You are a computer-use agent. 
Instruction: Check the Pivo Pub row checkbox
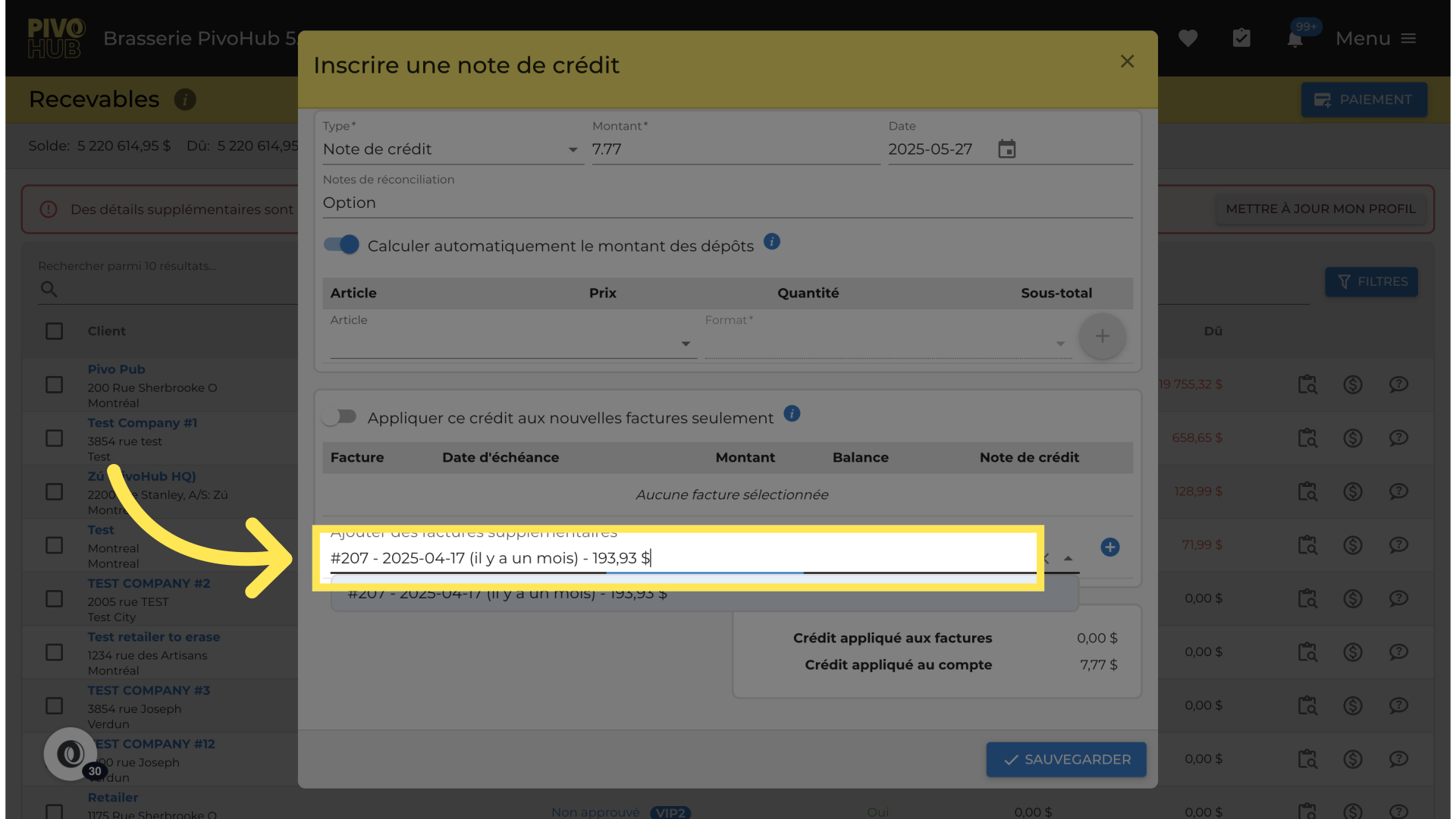point(54,384)
